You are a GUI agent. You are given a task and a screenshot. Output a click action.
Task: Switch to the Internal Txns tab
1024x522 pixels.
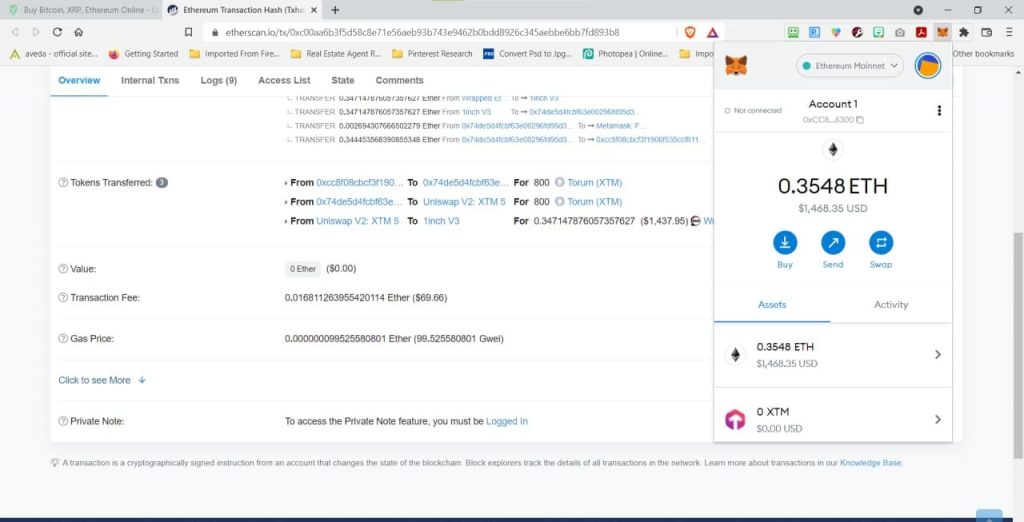[x=150, y=80]
